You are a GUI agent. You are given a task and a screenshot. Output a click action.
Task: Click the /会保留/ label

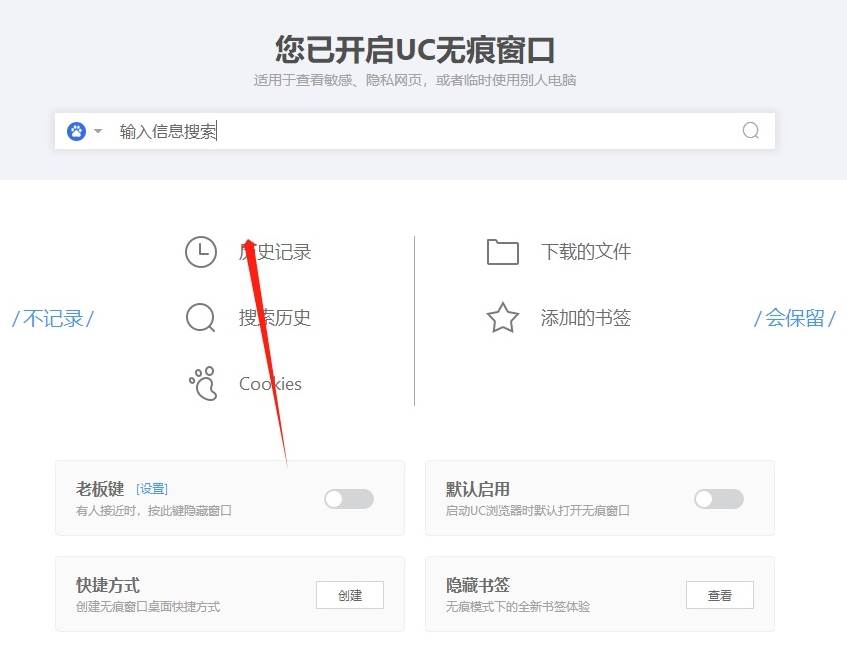(x=795, y=318)
